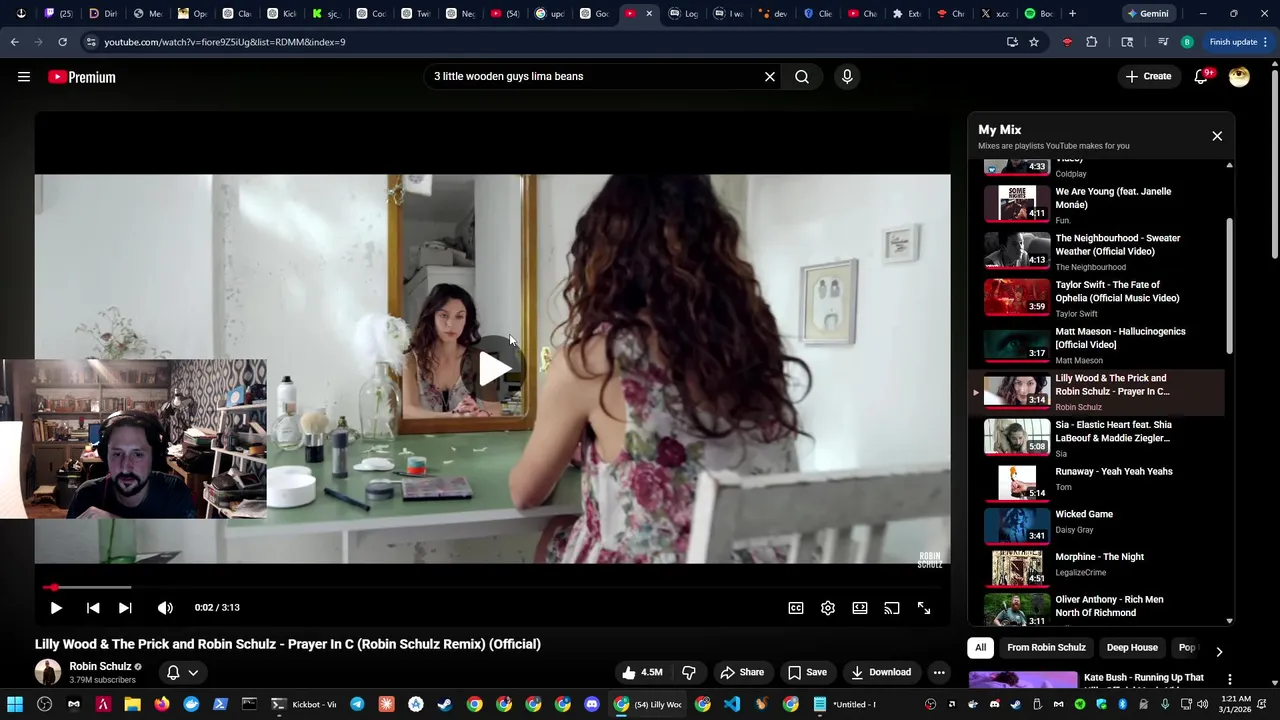The width and height of the screenshot is (1280, 720).
Task: Open Gemini button in tab bar
Action: tap(1148, 14)
